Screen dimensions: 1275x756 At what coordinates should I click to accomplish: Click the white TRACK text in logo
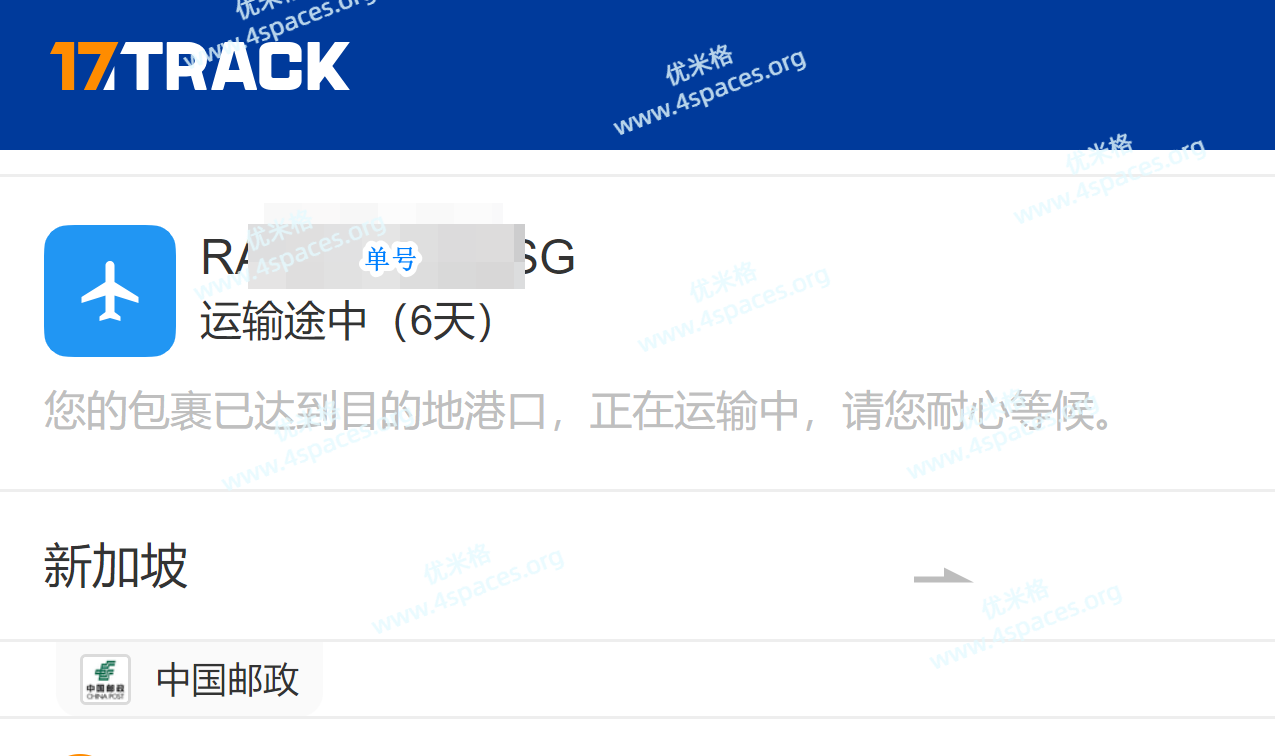coord(238,67)
